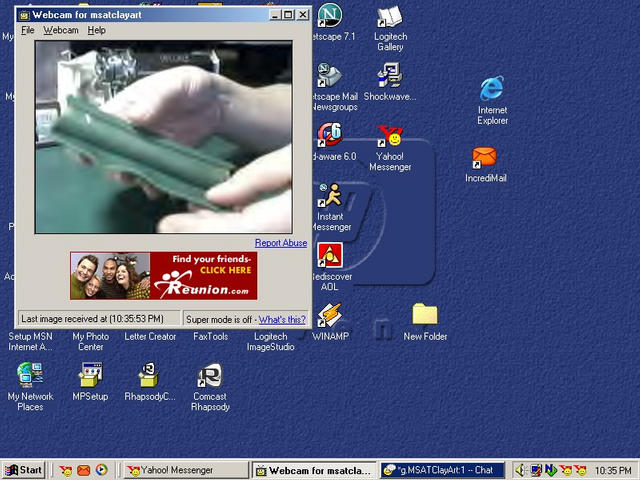Click the monitor icon in system tray
Viewport: 640px width, 480px height.
[536, 471]
